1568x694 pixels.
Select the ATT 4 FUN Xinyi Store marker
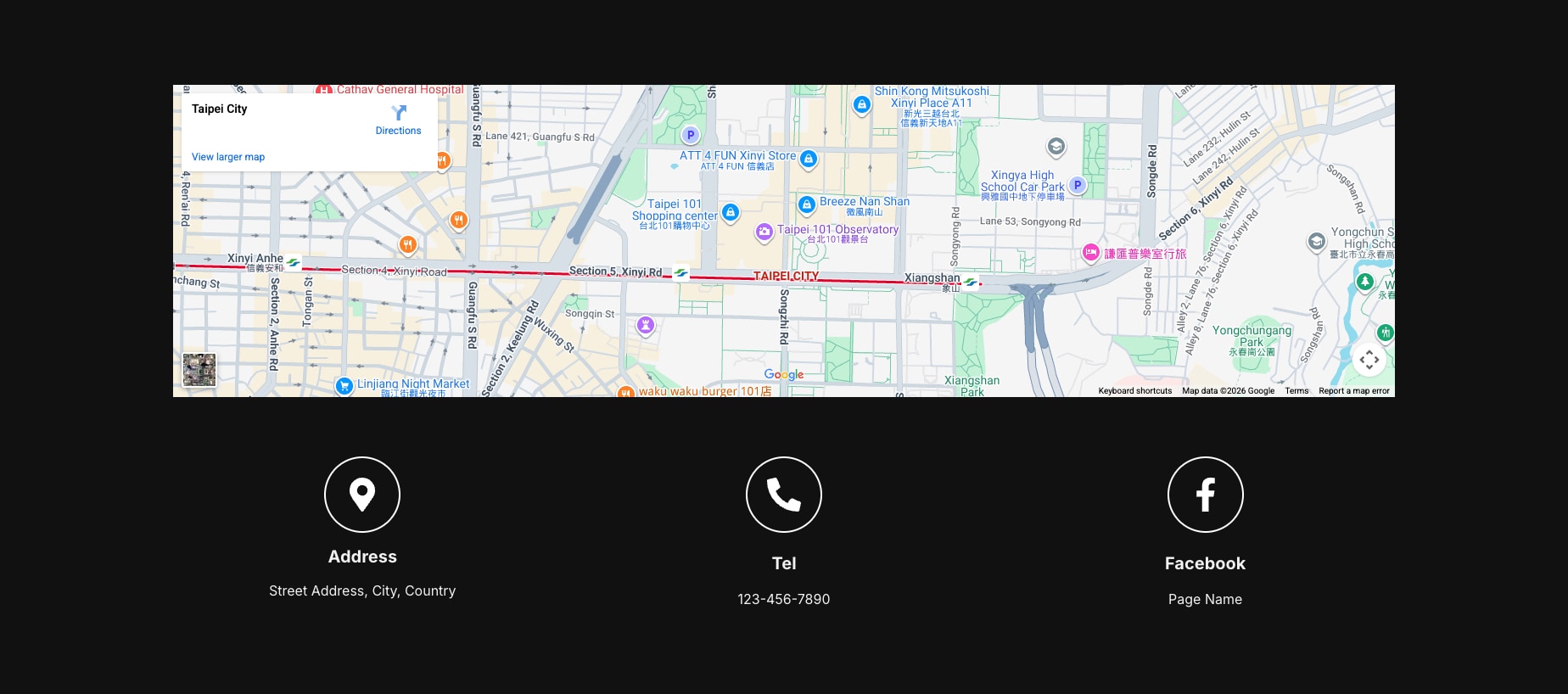coord(809,159)
